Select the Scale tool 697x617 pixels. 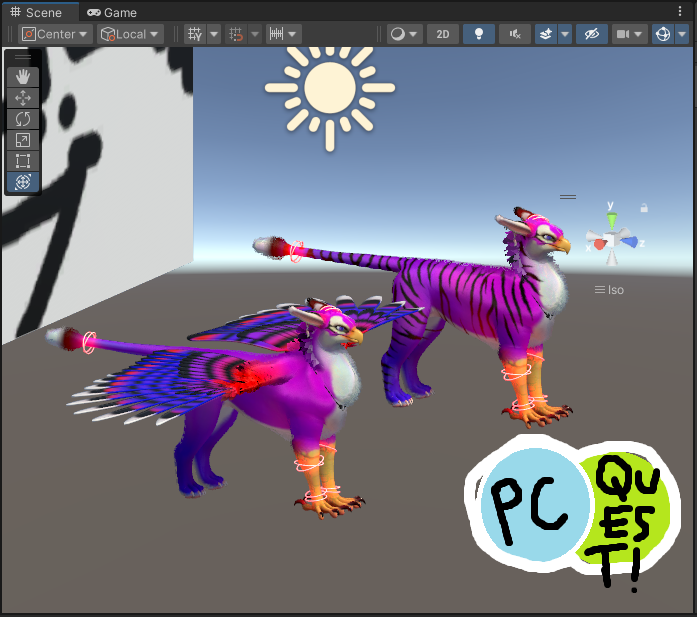[x=23, y=140]
